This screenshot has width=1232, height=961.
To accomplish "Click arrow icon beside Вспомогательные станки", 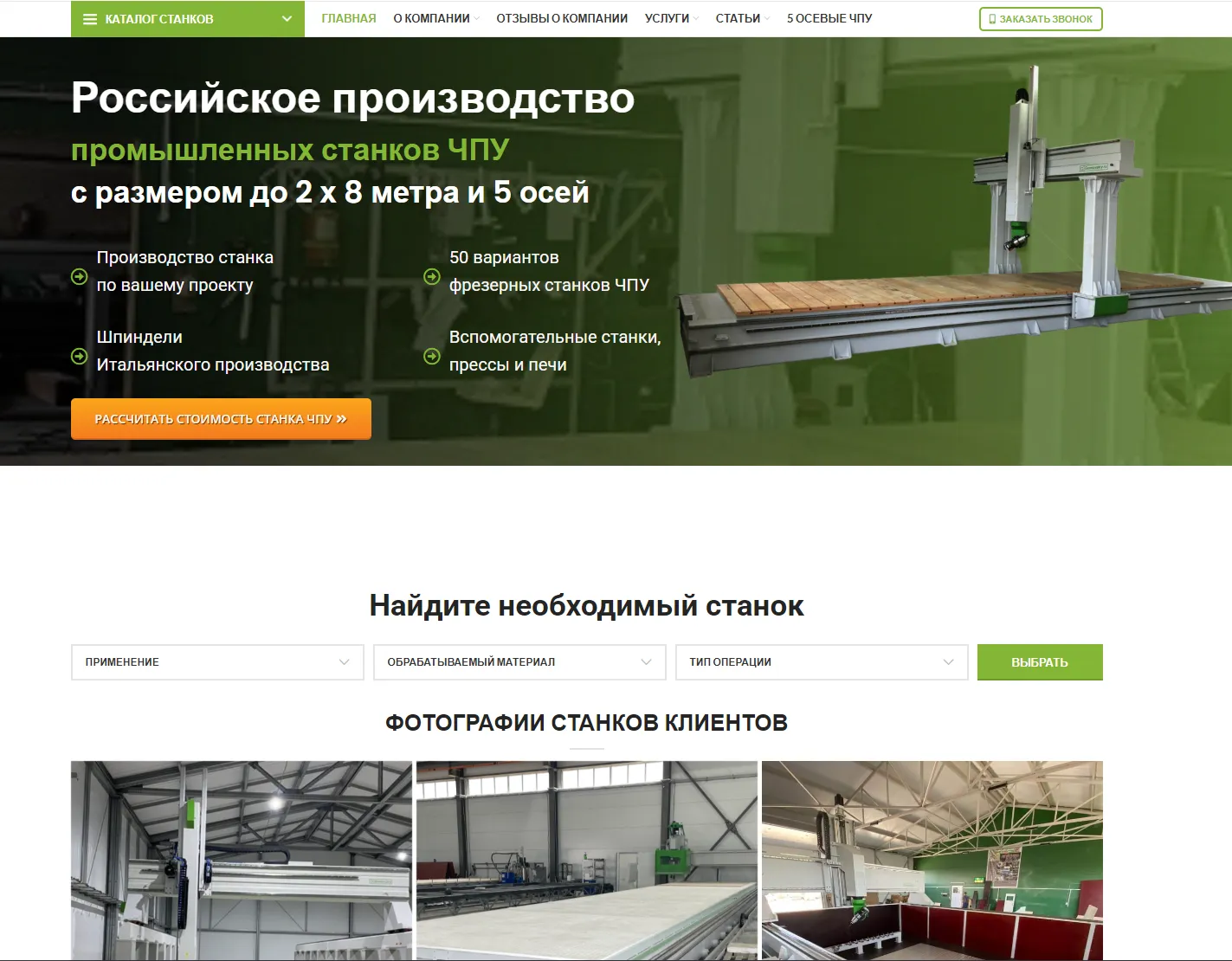I will [431, 357].
